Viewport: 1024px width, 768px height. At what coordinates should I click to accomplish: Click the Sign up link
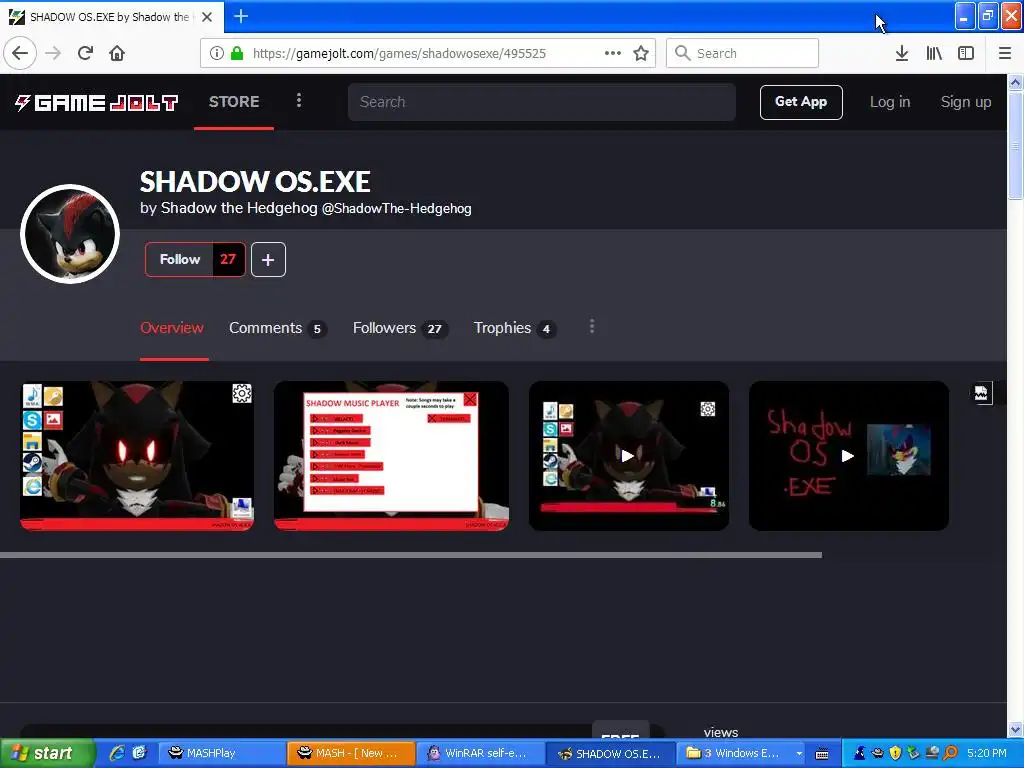pyautogui.click(x=965, y=102)
